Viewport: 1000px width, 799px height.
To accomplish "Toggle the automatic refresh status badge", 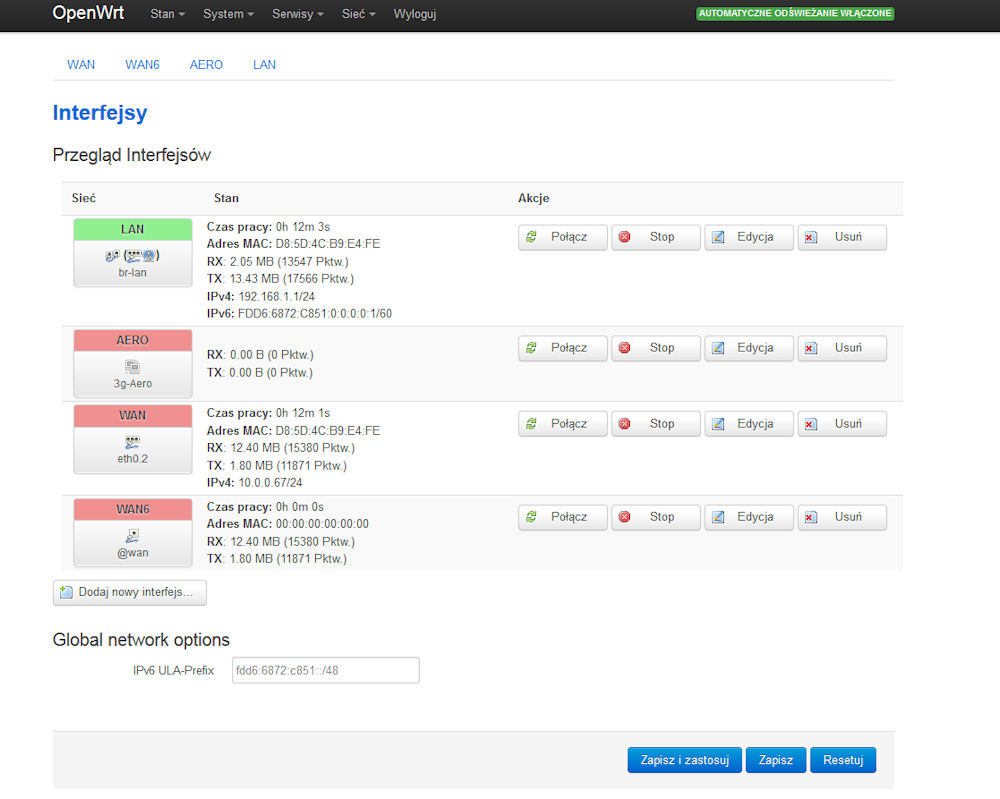I will tap(795, 14).
